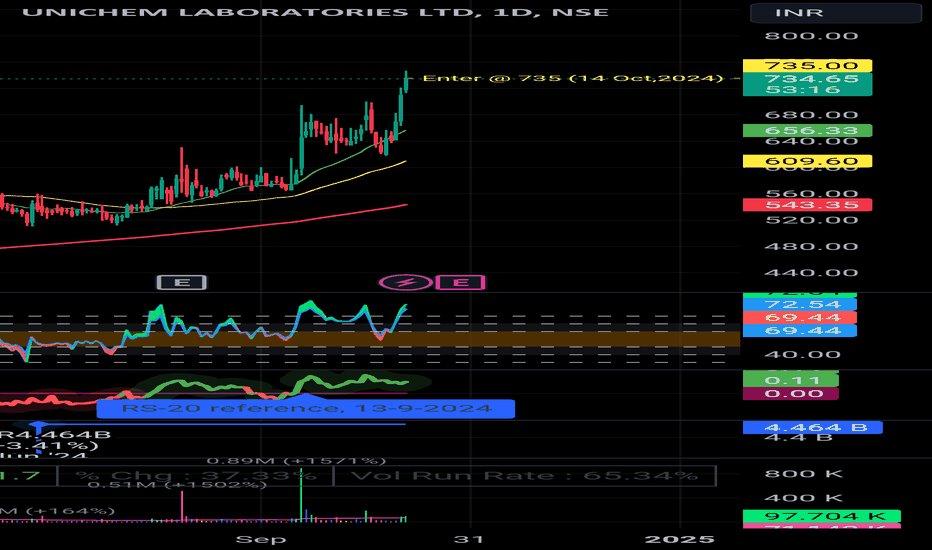Click the '0.51M (+1502%)' volume annotation
The width and height of the screenshot is (932, 550).
pyautogui.click(x=177, y=485)
